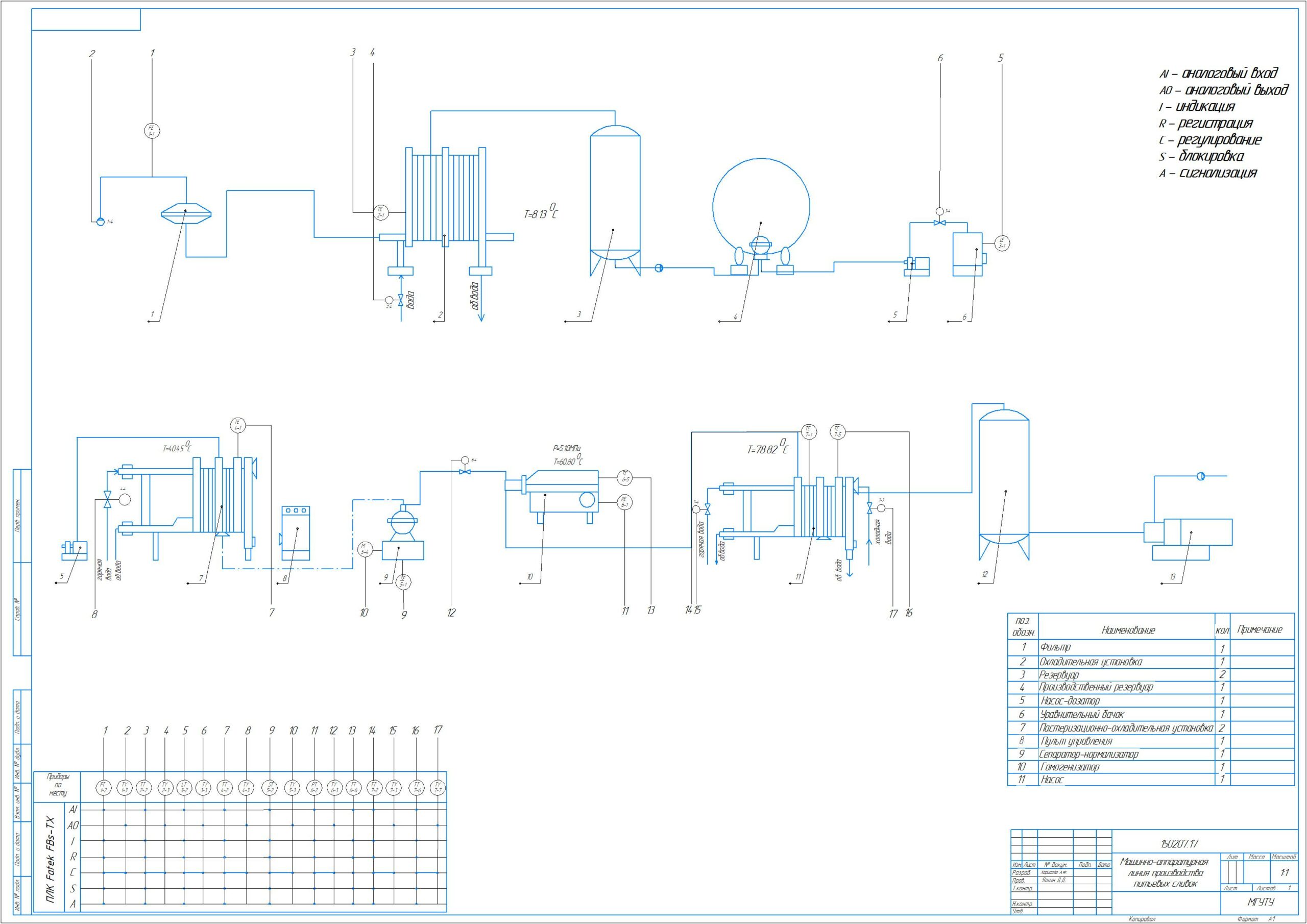Click the filter symbol at position 1
This screenshot has width=1307, height=924.
[x=186, y=213]
